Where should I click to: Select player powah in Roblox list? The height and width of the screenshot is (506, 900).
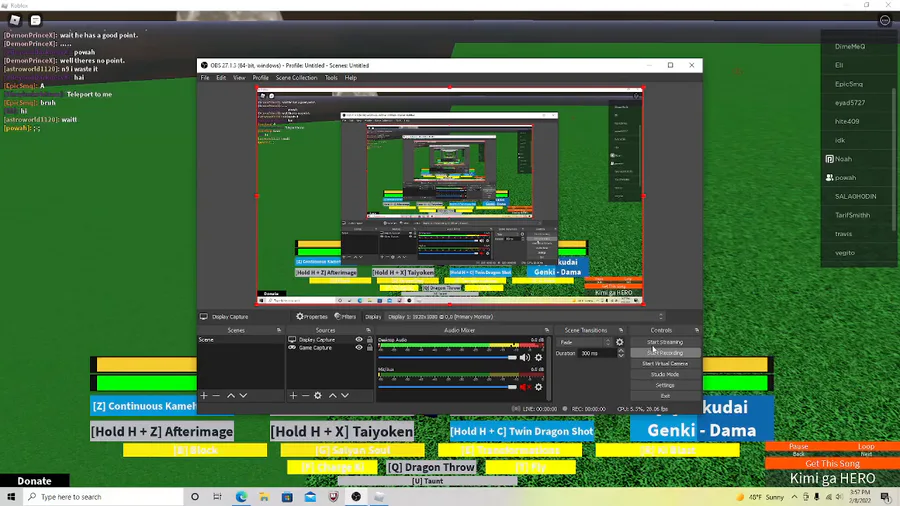845,178
